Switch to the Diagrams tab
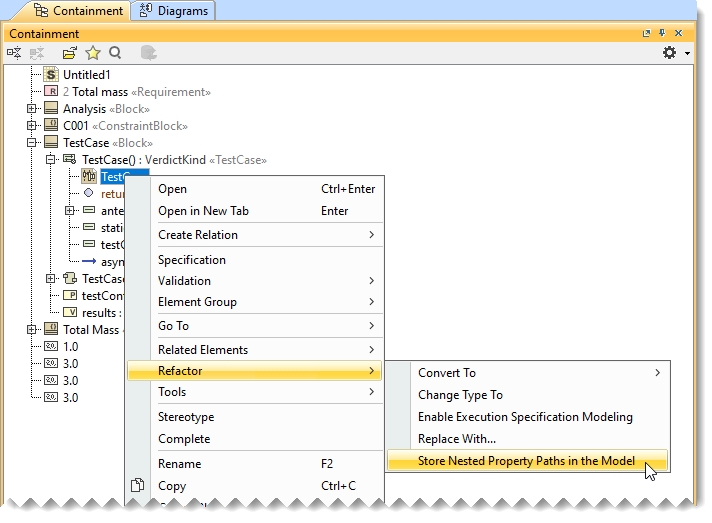Screen dimensions: 712x523 click(x=173, y=11)
